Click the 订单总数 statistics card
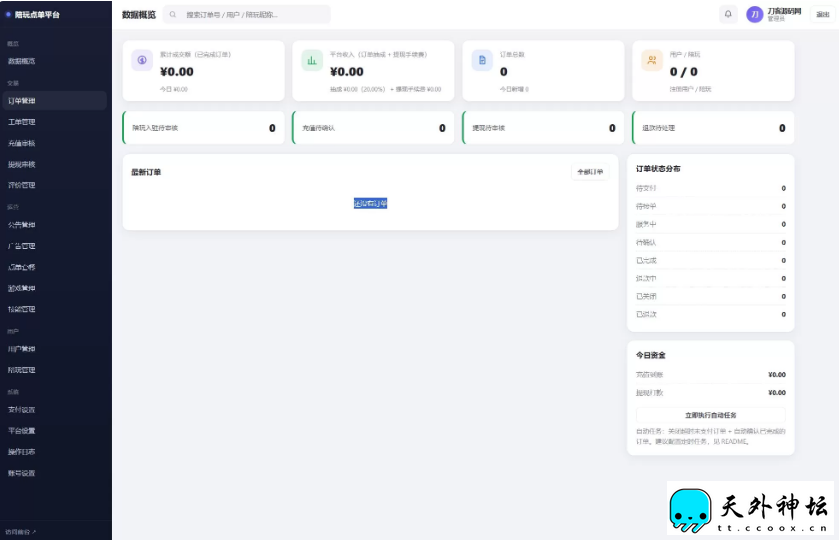Image resolution: width=839 pixels, height=540 pixels. pyautogui.click(x=543, y=71)
